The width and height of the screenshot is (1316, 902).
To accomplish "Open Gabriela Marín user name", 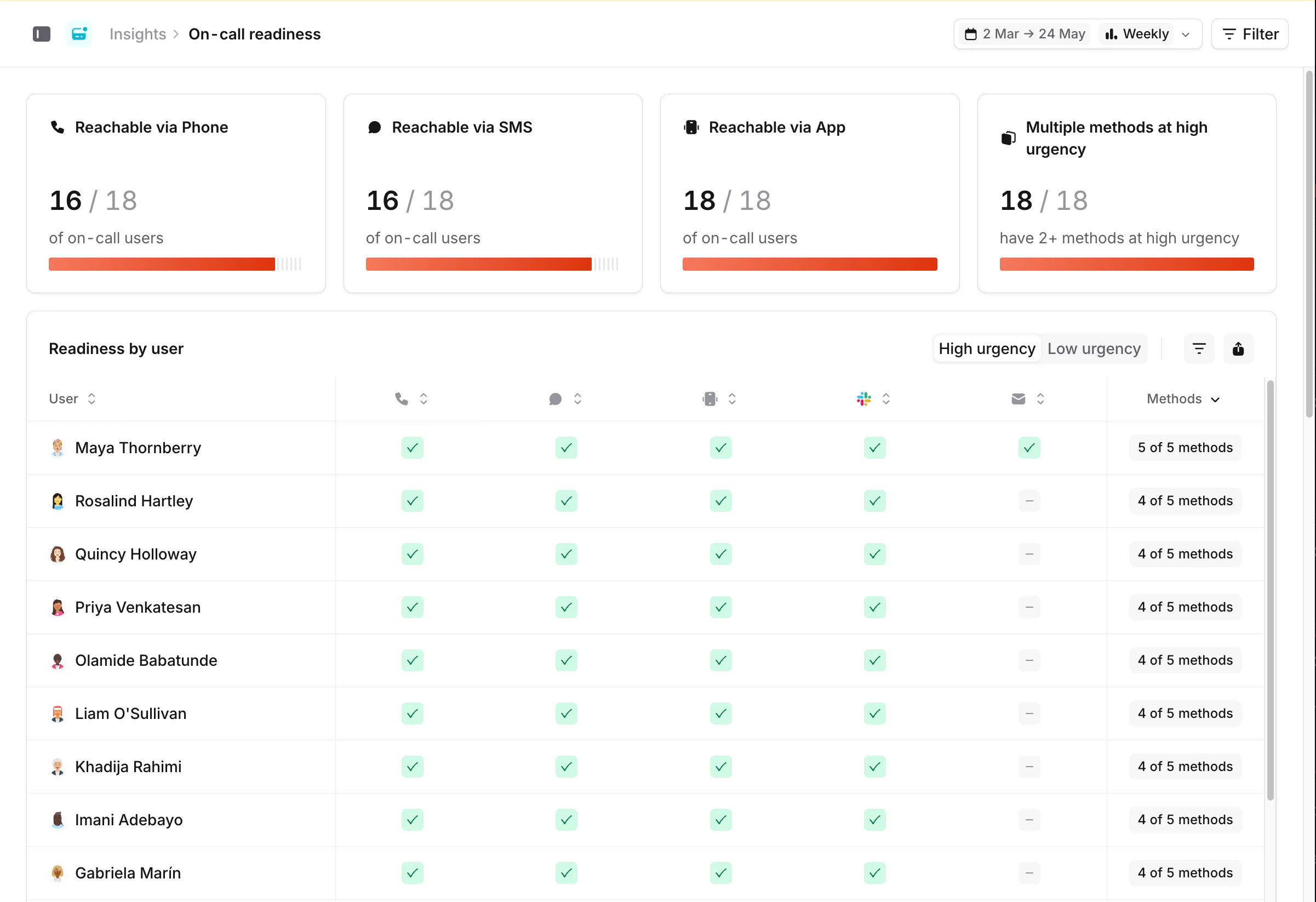I will [x=128, y=873].
